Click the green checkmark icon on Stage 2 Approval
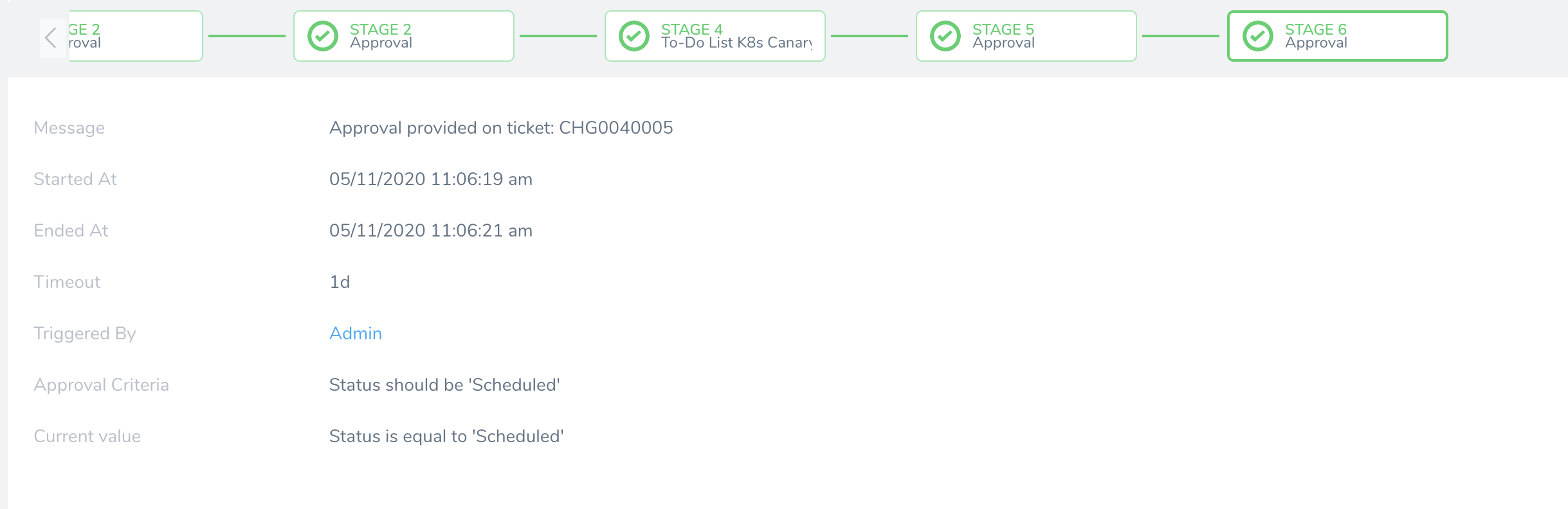Viewport: 1568px width, 509px height. coord(323,36)
